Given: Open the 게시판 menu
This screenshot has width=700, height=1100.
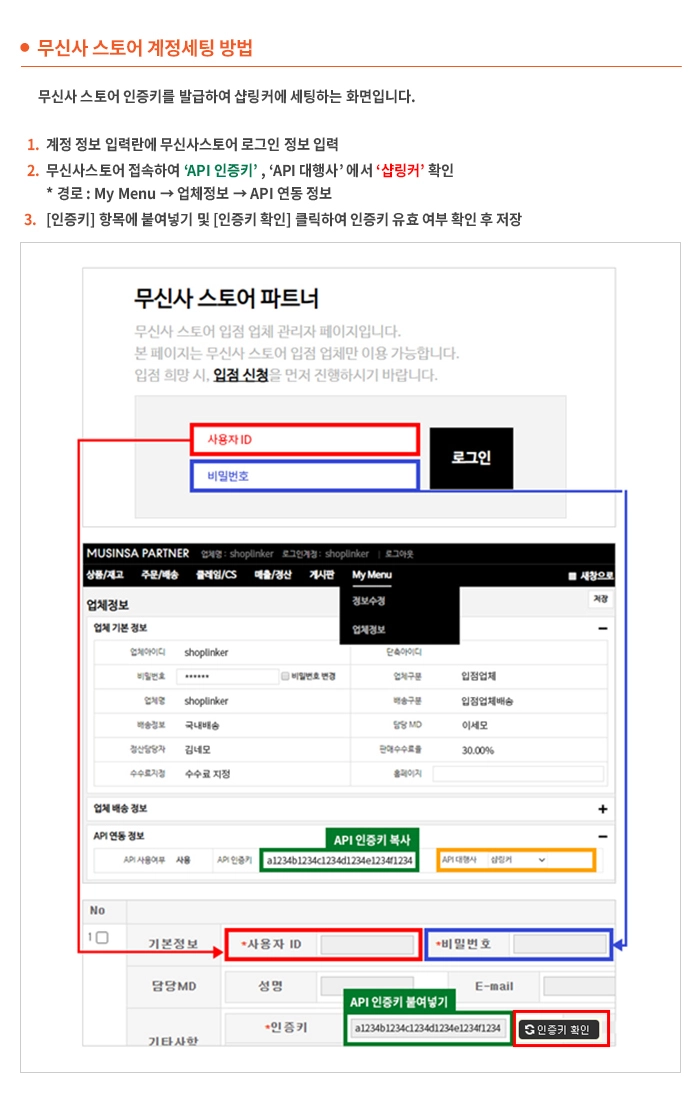Looking at the screenshot, I should 322,575.
